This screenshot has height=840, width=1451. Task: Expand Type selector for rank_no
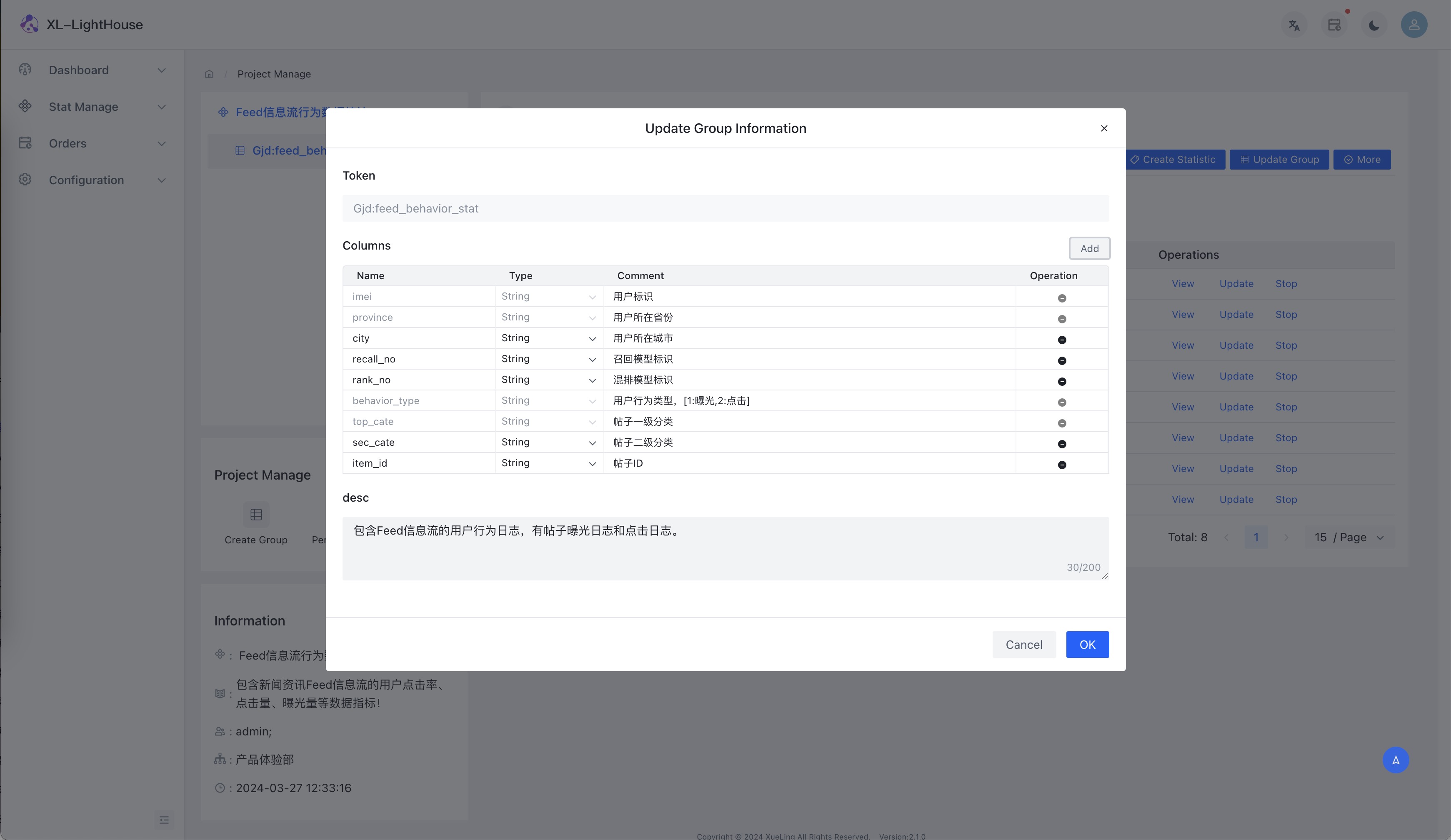coord(548,380)
